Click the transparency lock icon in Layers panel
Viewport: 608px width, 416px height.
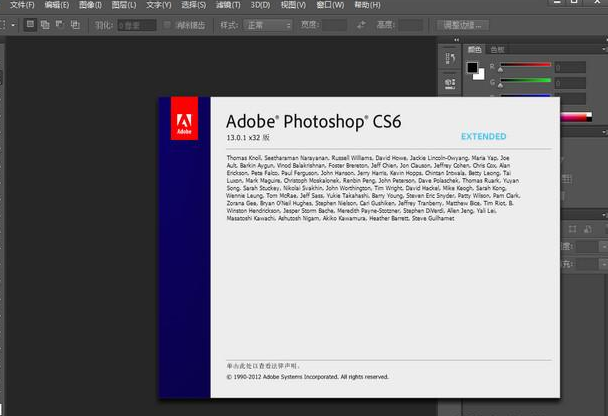[x=572, y=229]
